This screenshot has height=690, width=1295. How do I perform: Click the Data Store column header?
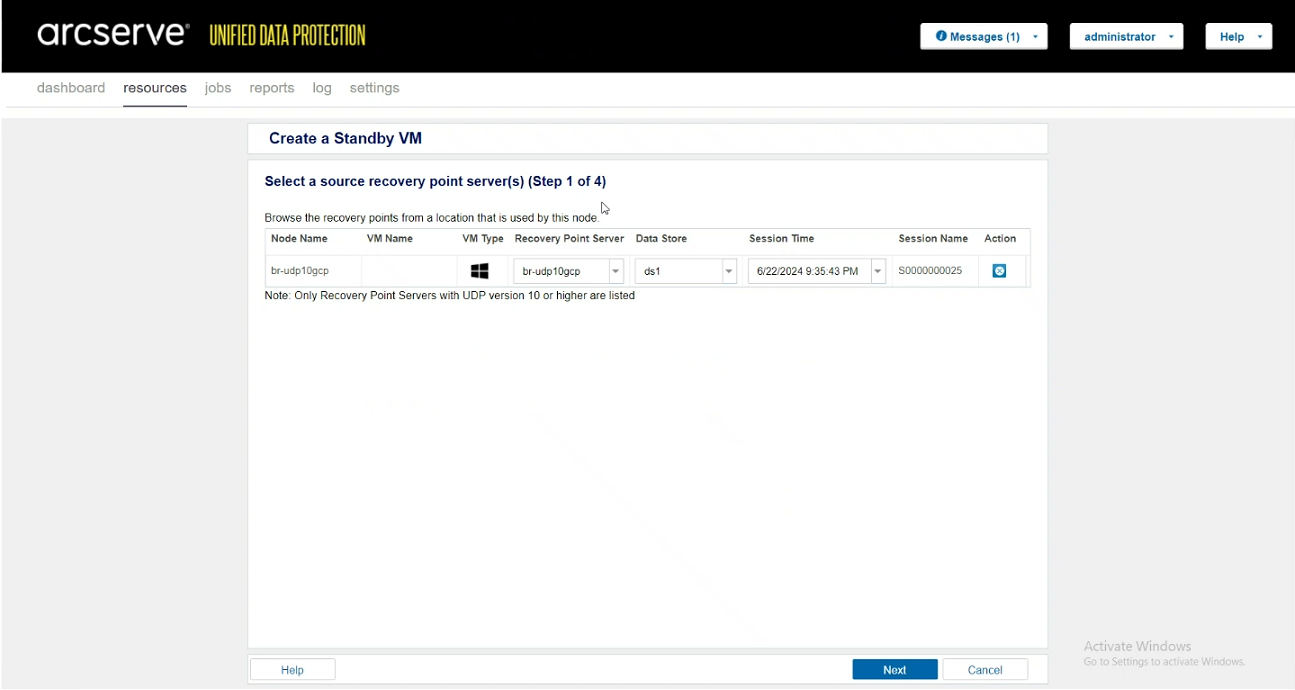tap(661, 239)
